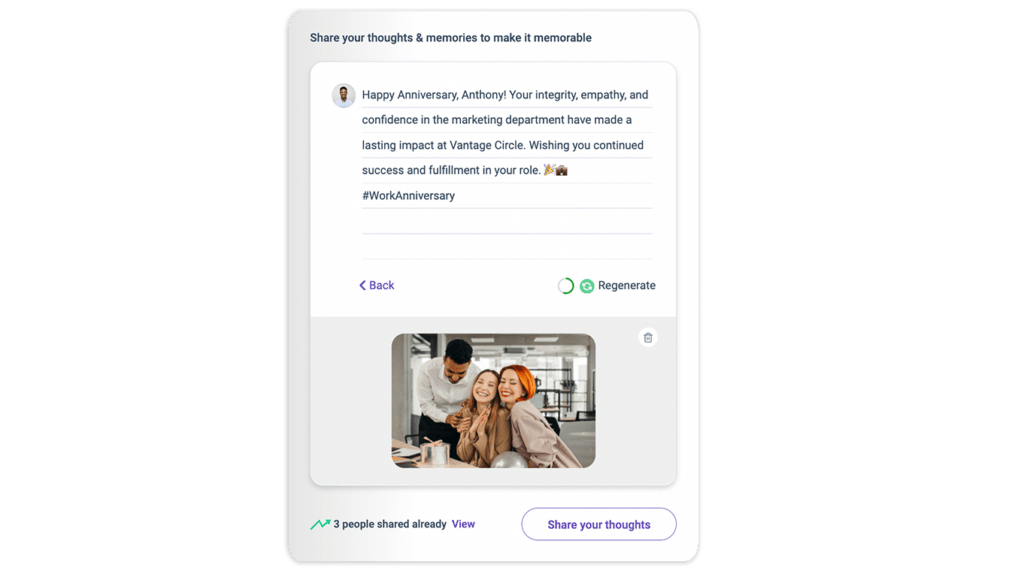Go Back to the previous step
This screenshot has width=1024, height=574.
377,285
